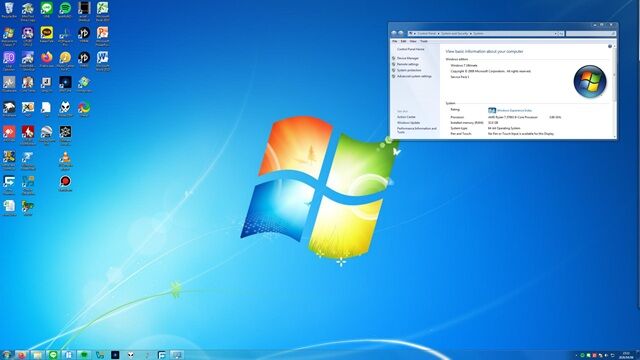The width and height of the screenshot is (640, 360).
Task: Click the Control Panel search field
Action: [x=591, y=33]
